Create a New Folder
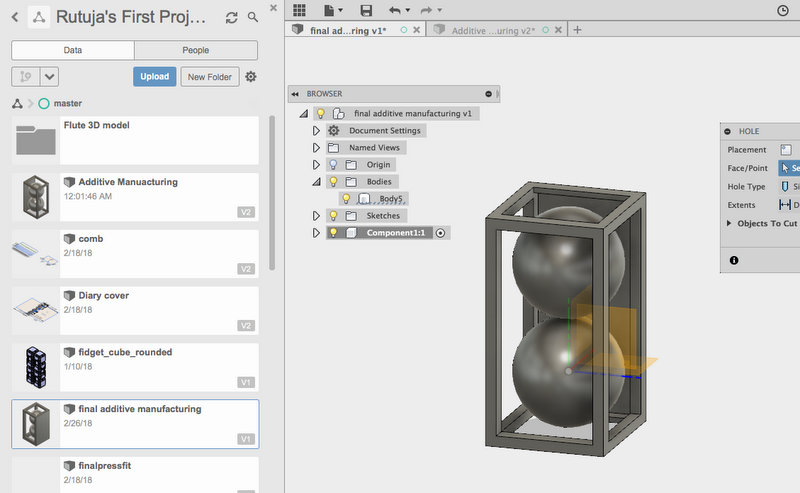 [210, 77]
